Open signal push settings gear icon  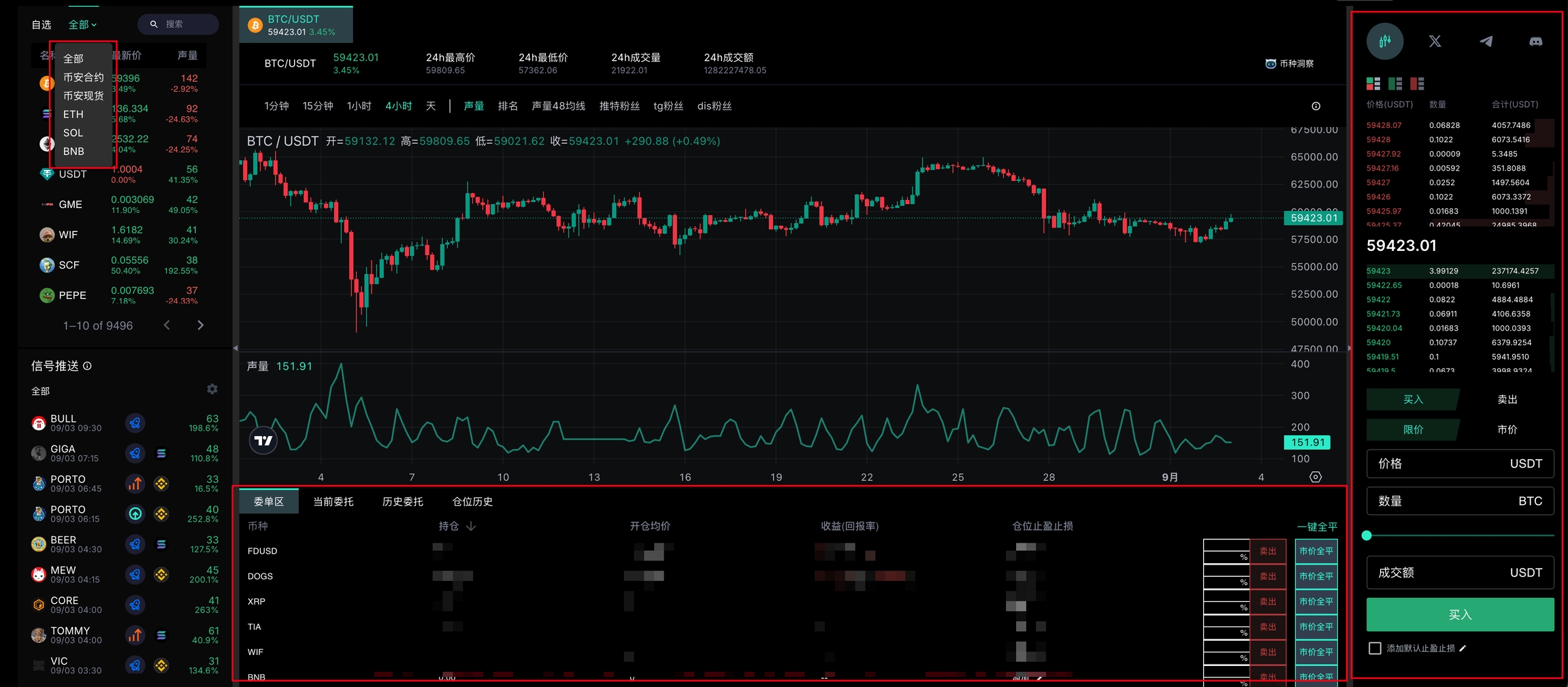(212, 389)
